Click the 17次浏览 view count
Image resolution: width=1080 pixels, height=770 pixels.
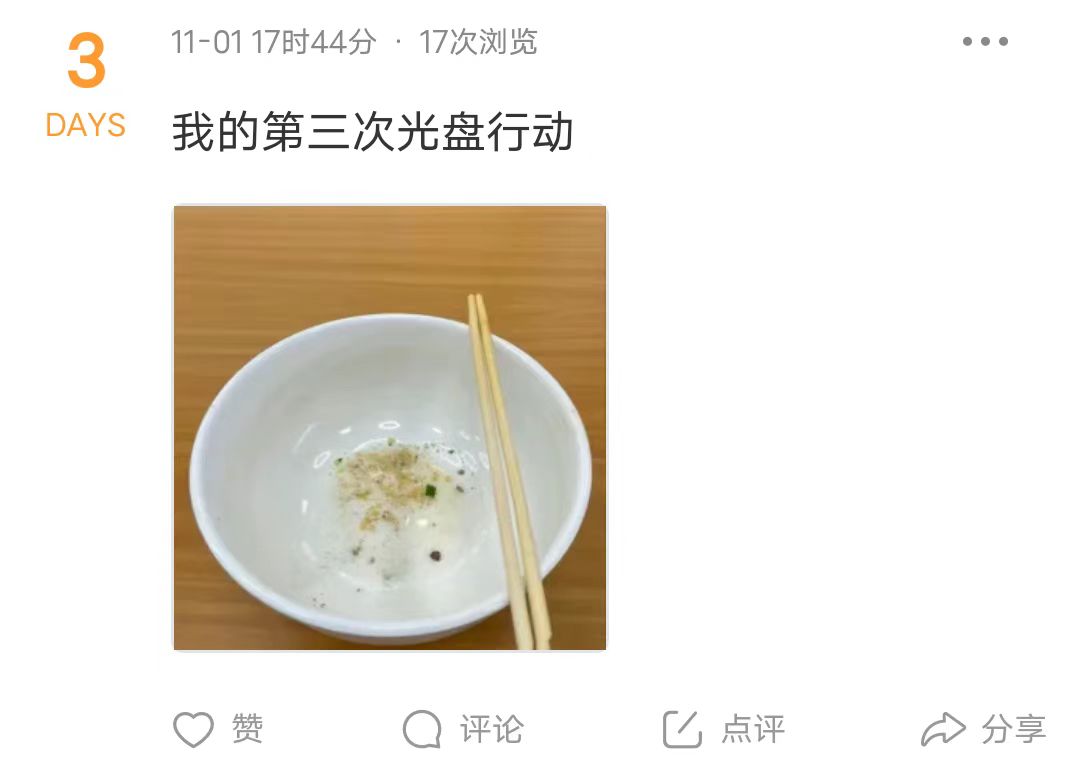(478, 42)
